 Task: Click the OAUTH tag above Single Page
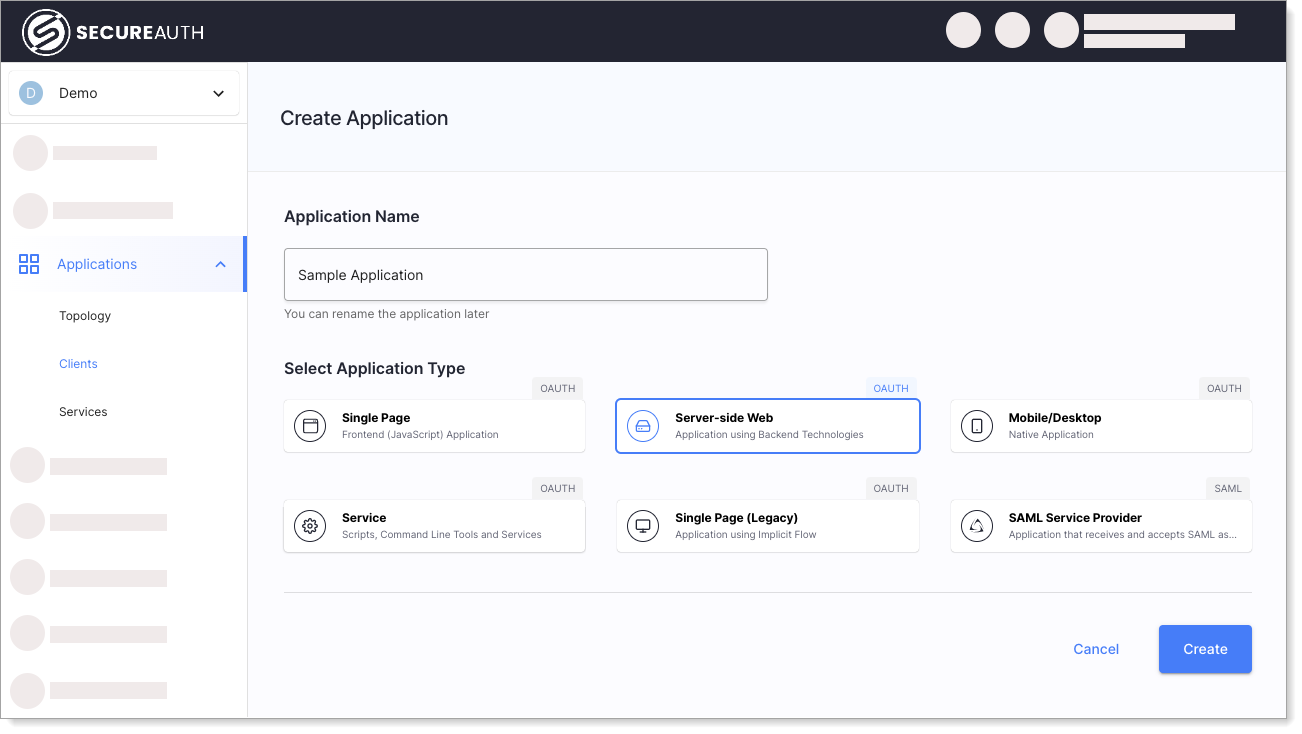point(557,389)
